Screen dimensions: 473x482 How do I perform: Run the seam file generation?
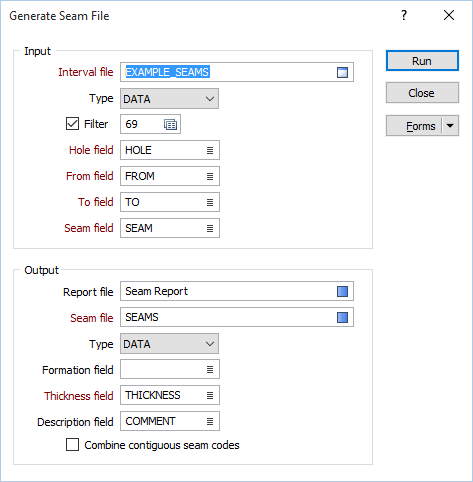(422, 61)
